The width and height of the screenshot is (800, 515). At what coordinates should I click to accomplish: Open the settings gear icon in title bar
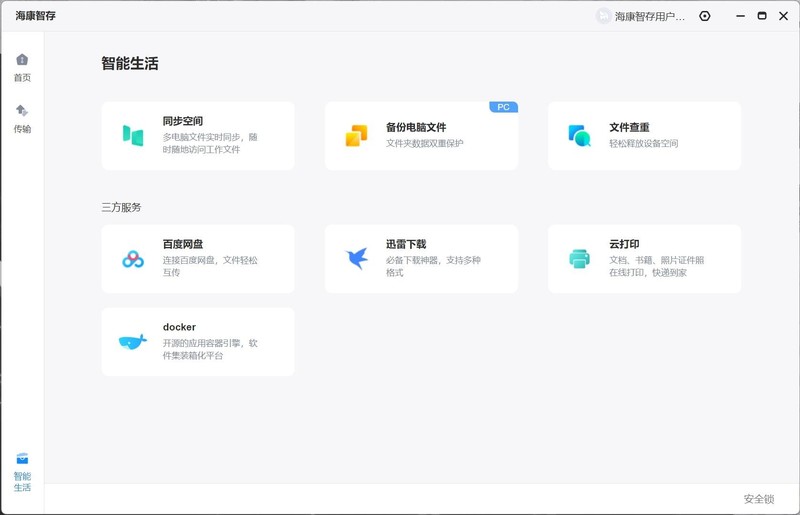(705, 16)
